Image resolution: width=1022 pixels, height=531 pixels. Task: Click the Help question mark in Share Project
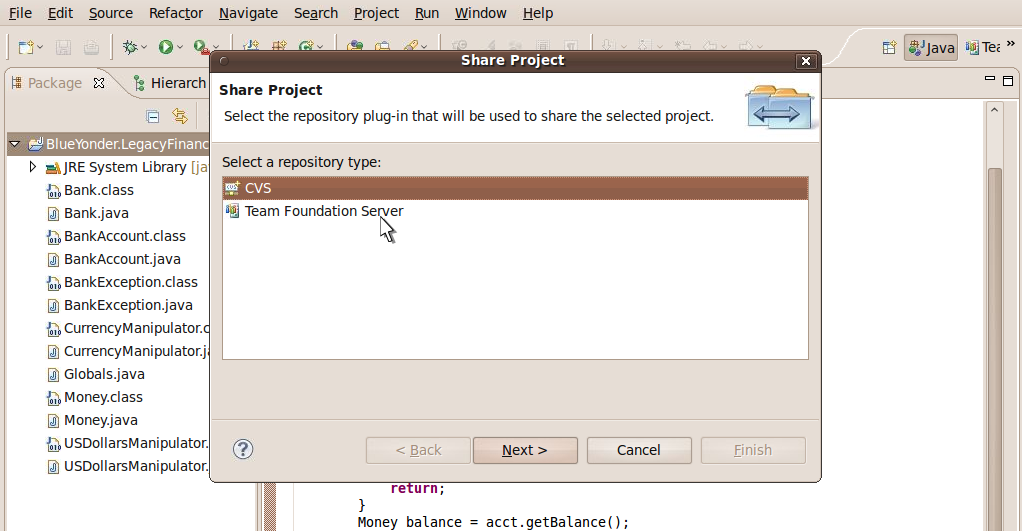click(x=243, y=449)
